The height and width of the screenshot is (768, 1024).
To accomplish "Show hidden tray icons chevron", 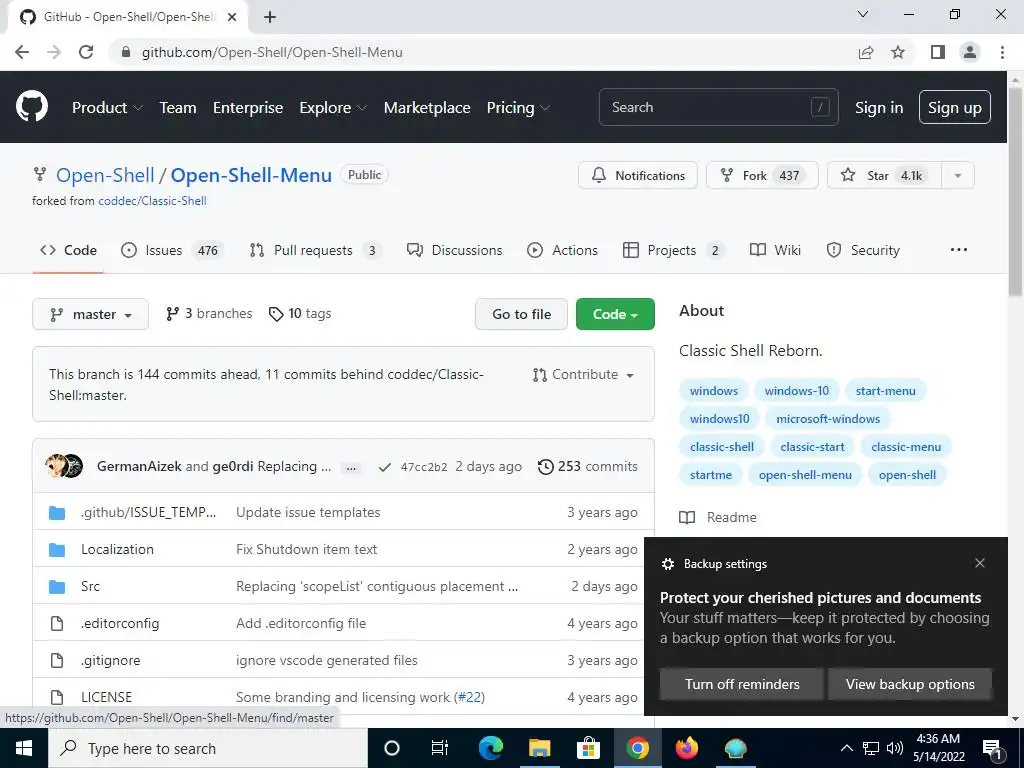I will (846, 748).
